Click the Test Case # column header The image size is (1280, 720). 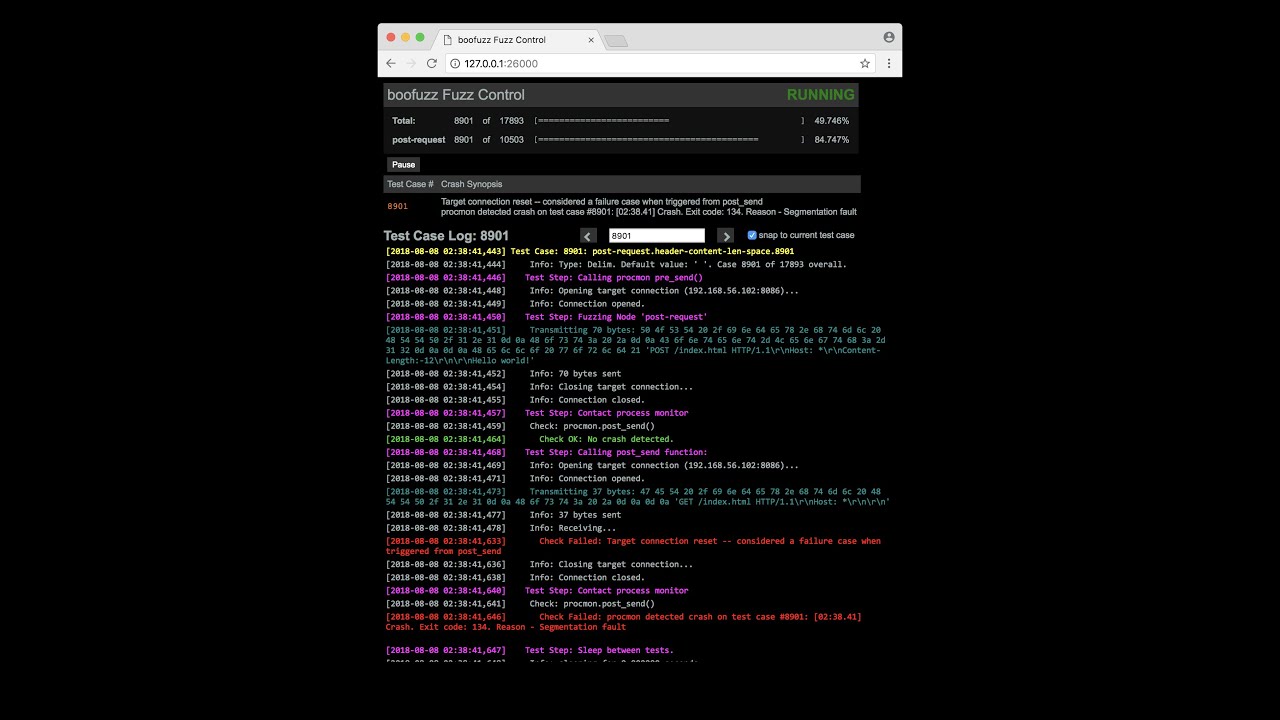tap(411, 184)
